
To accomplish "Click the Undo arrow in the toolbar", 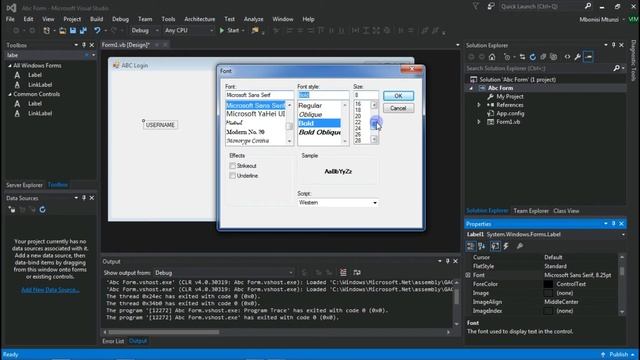I will [x=97, y=31].
